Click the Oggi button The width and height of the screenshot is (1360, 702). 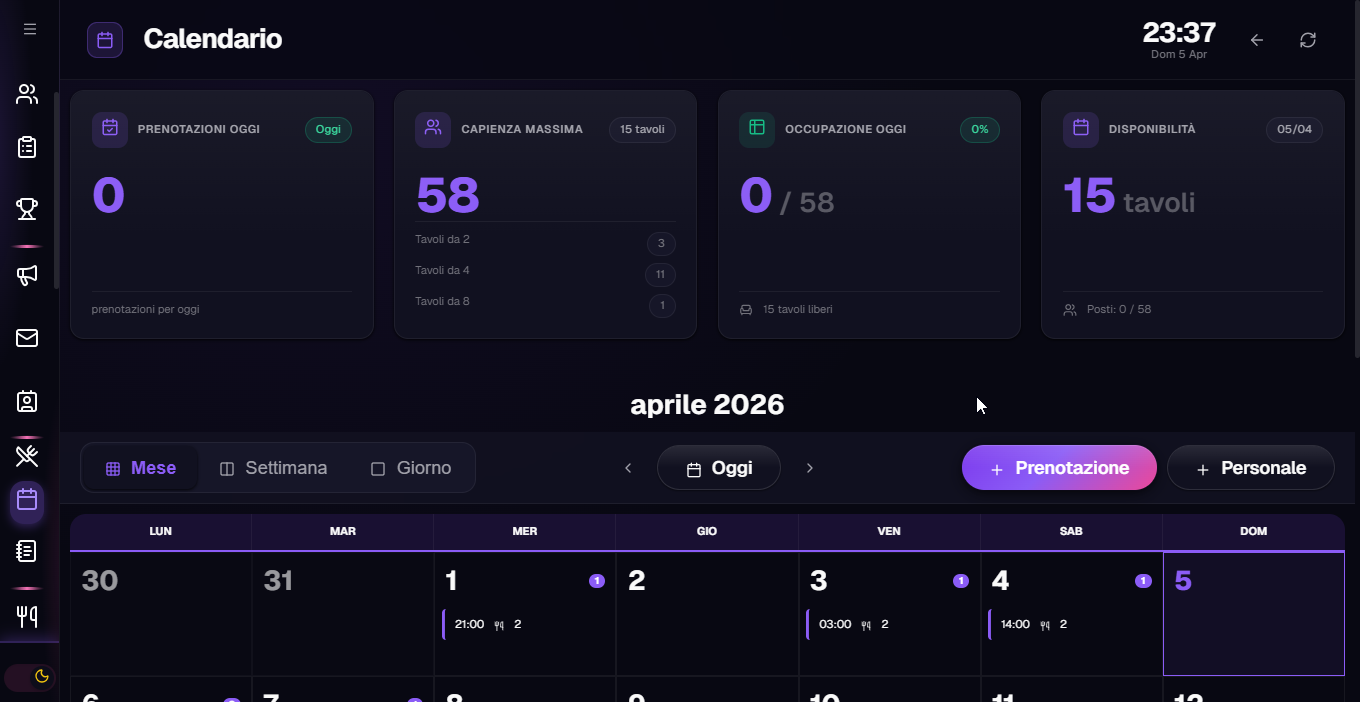point(719,468)
